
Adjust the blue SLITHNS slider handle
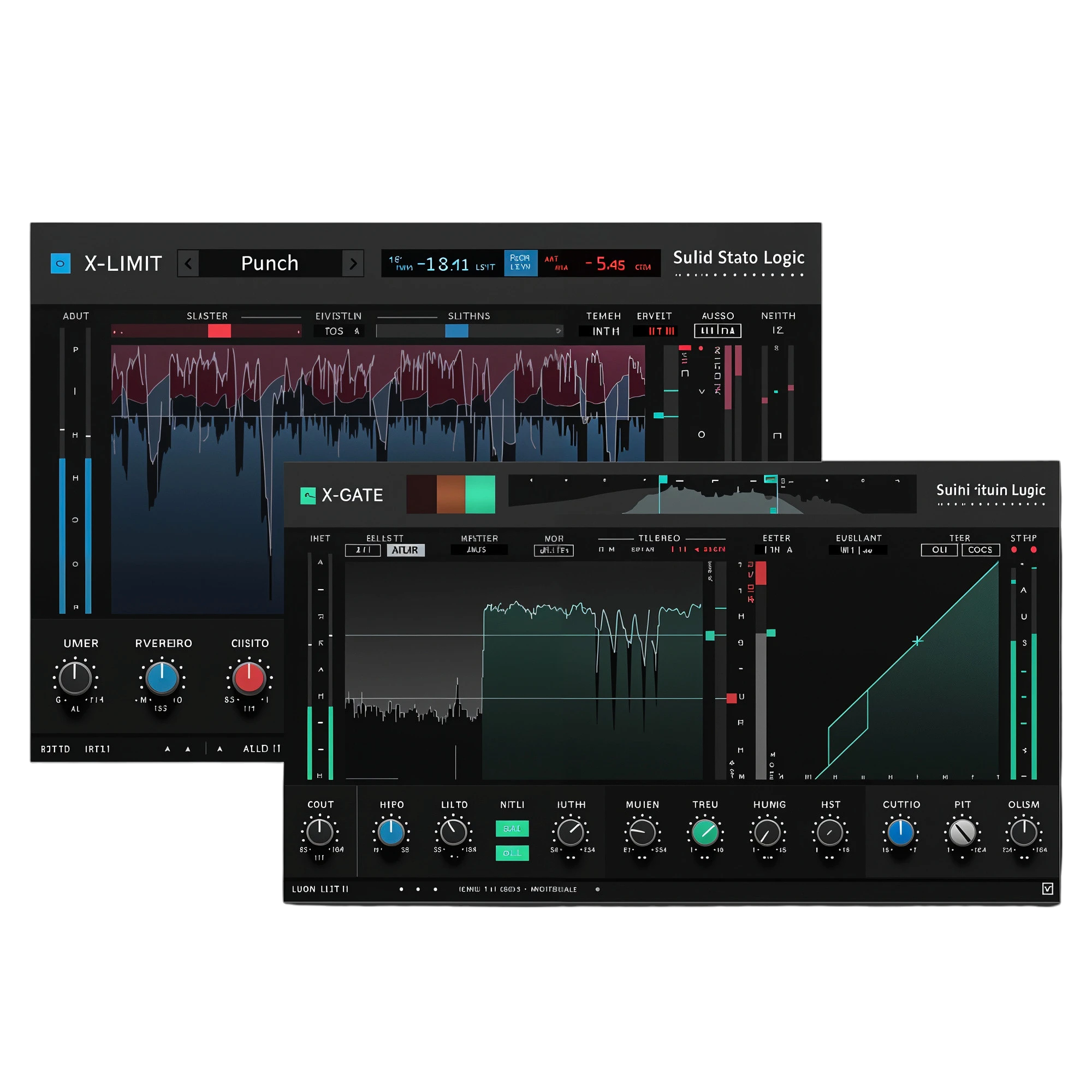tap(456, 331)
